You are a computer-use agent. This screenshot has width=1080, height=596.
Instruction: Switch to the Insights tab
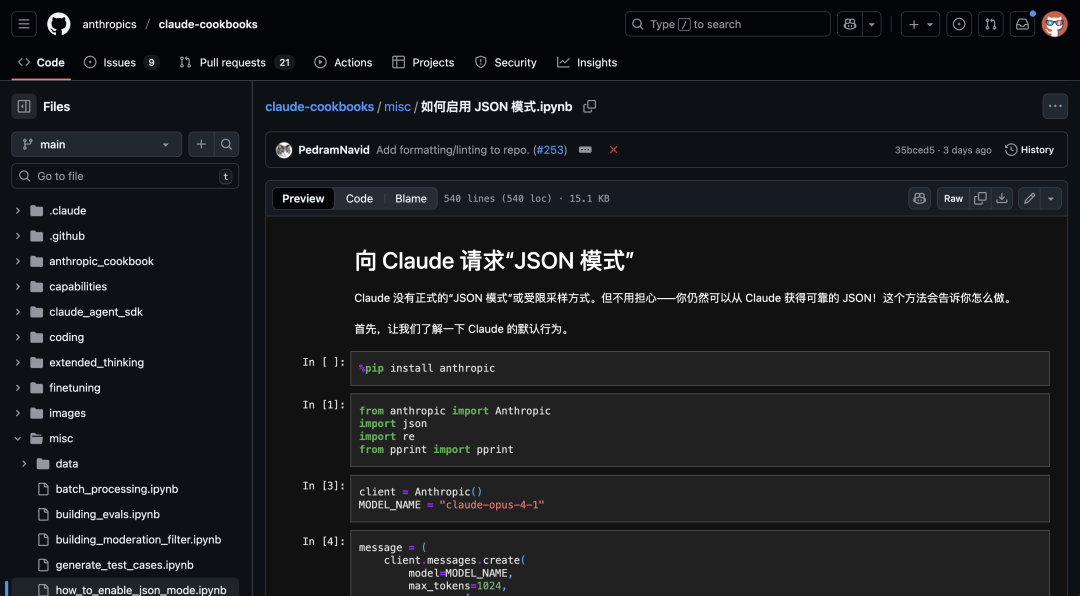(x=587, y=62)
